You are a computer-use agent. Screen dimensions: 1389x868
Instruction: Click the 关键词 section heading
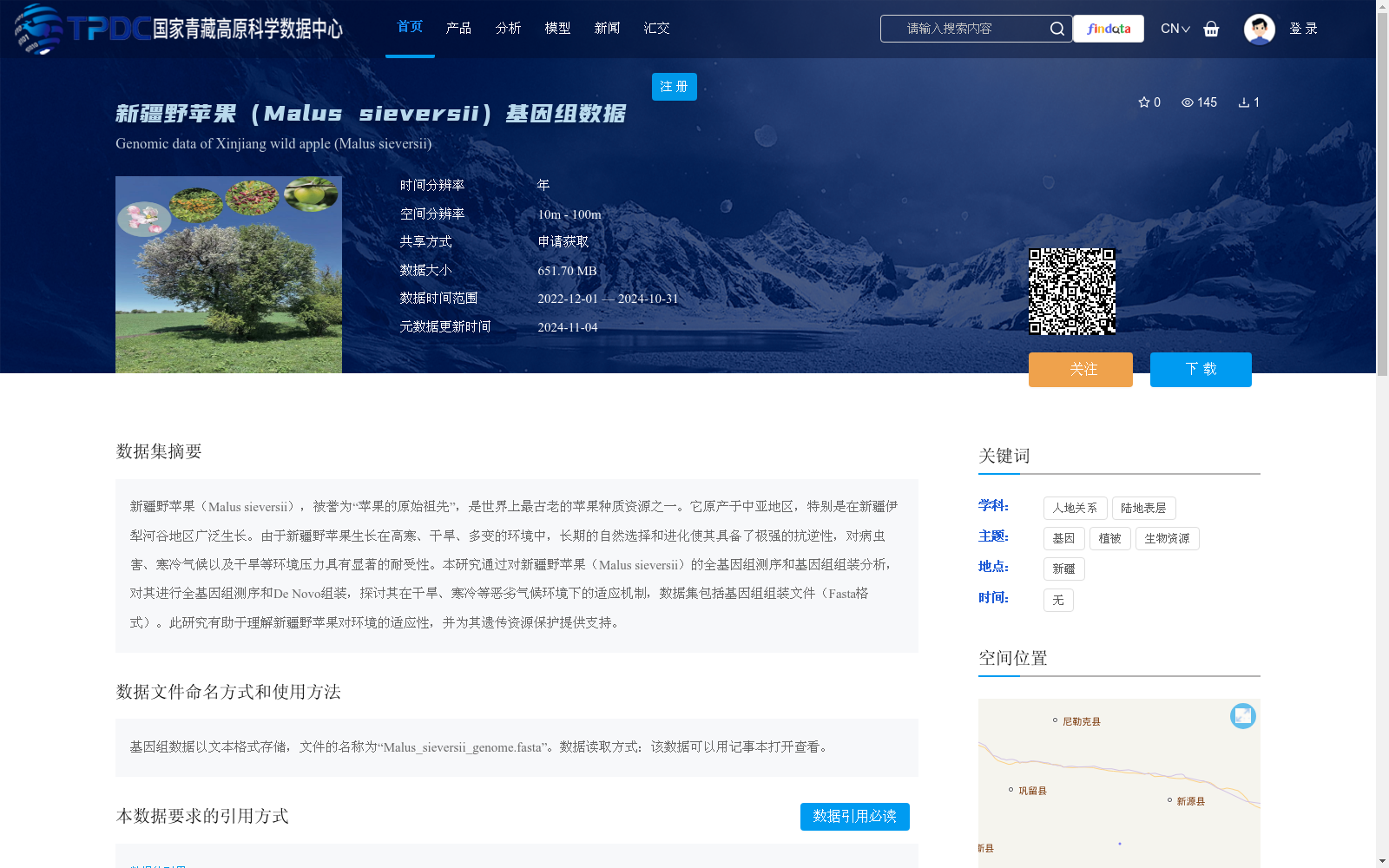[x=1004, y=456]
